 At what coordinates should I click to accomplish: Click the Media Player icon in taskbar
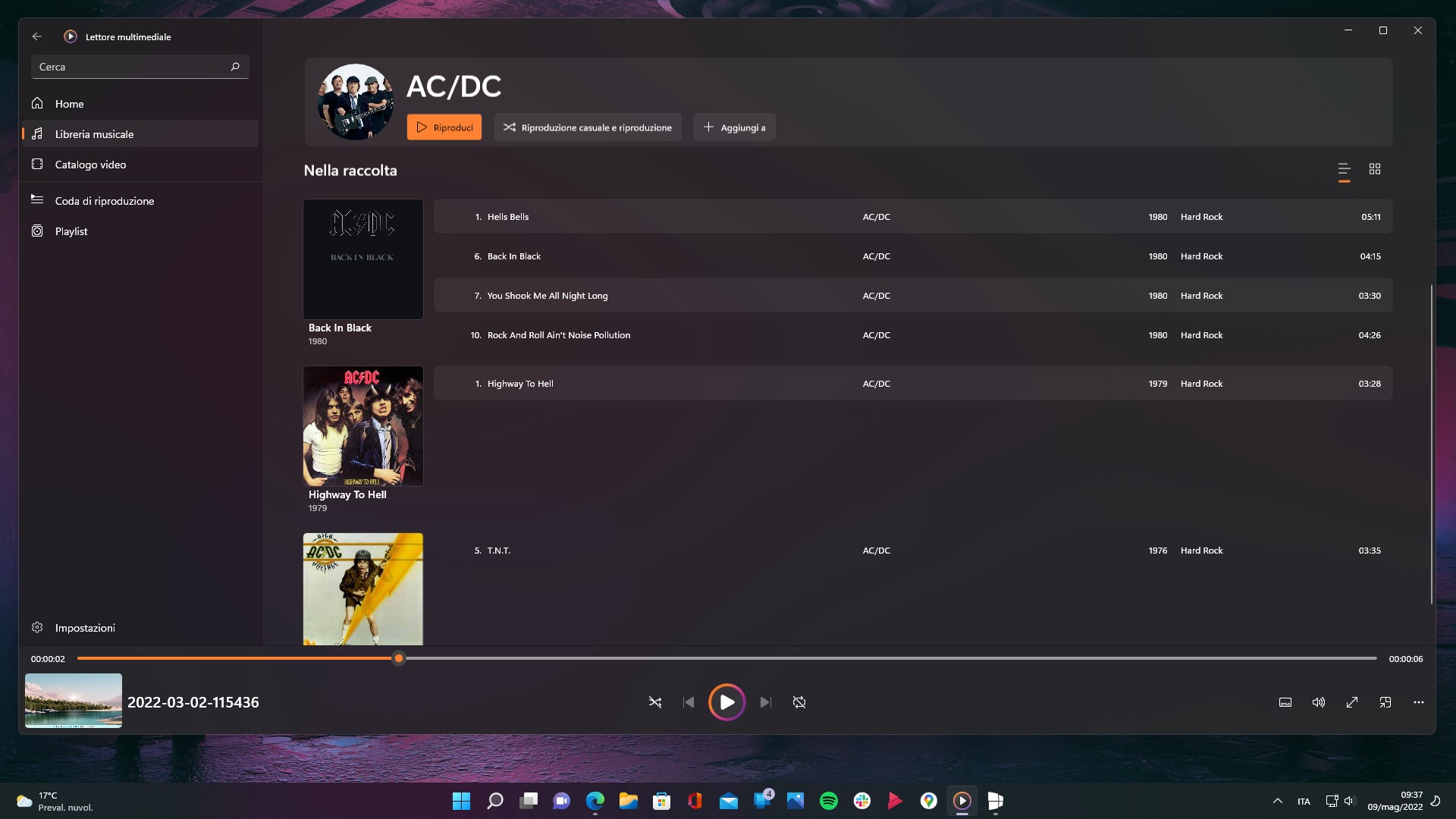click(962, 801)
